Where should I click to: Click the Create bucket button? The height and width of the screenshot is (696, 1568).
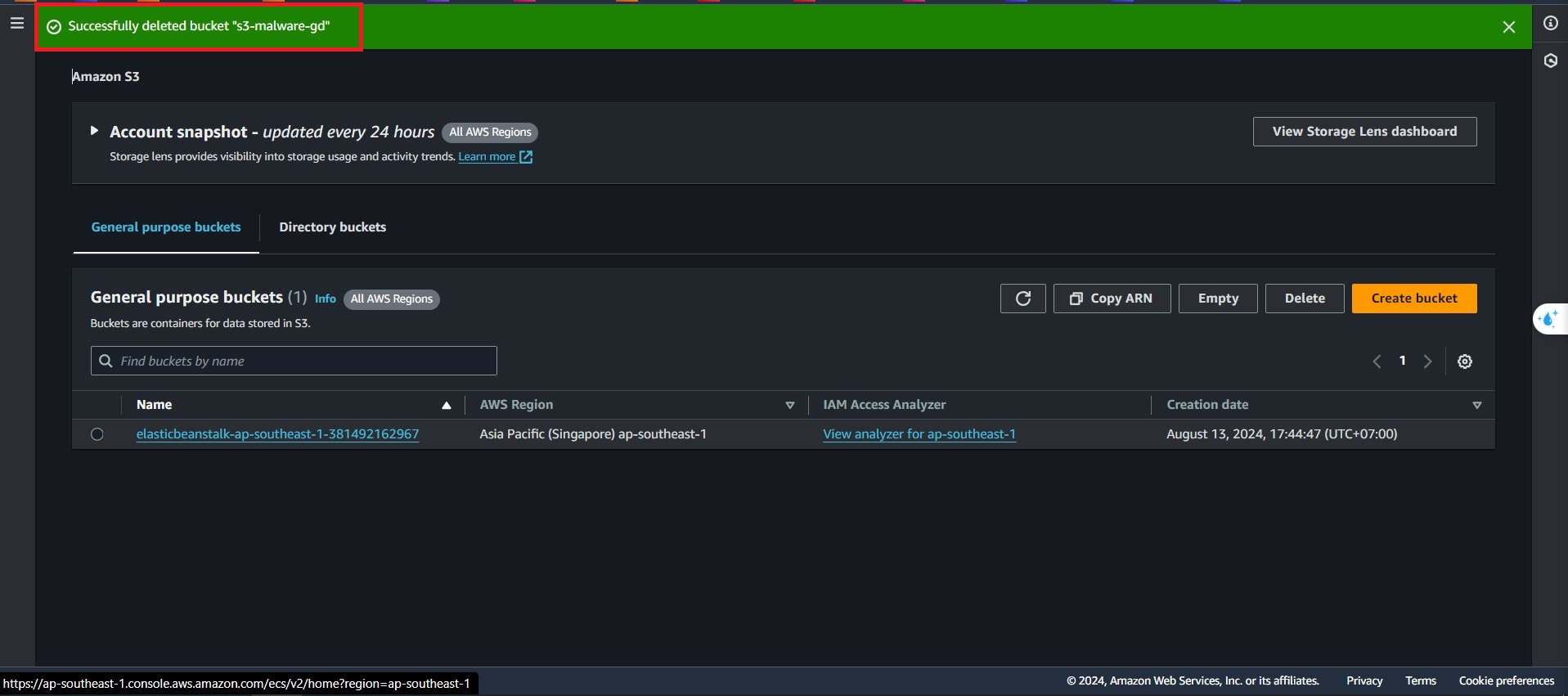1413,299
